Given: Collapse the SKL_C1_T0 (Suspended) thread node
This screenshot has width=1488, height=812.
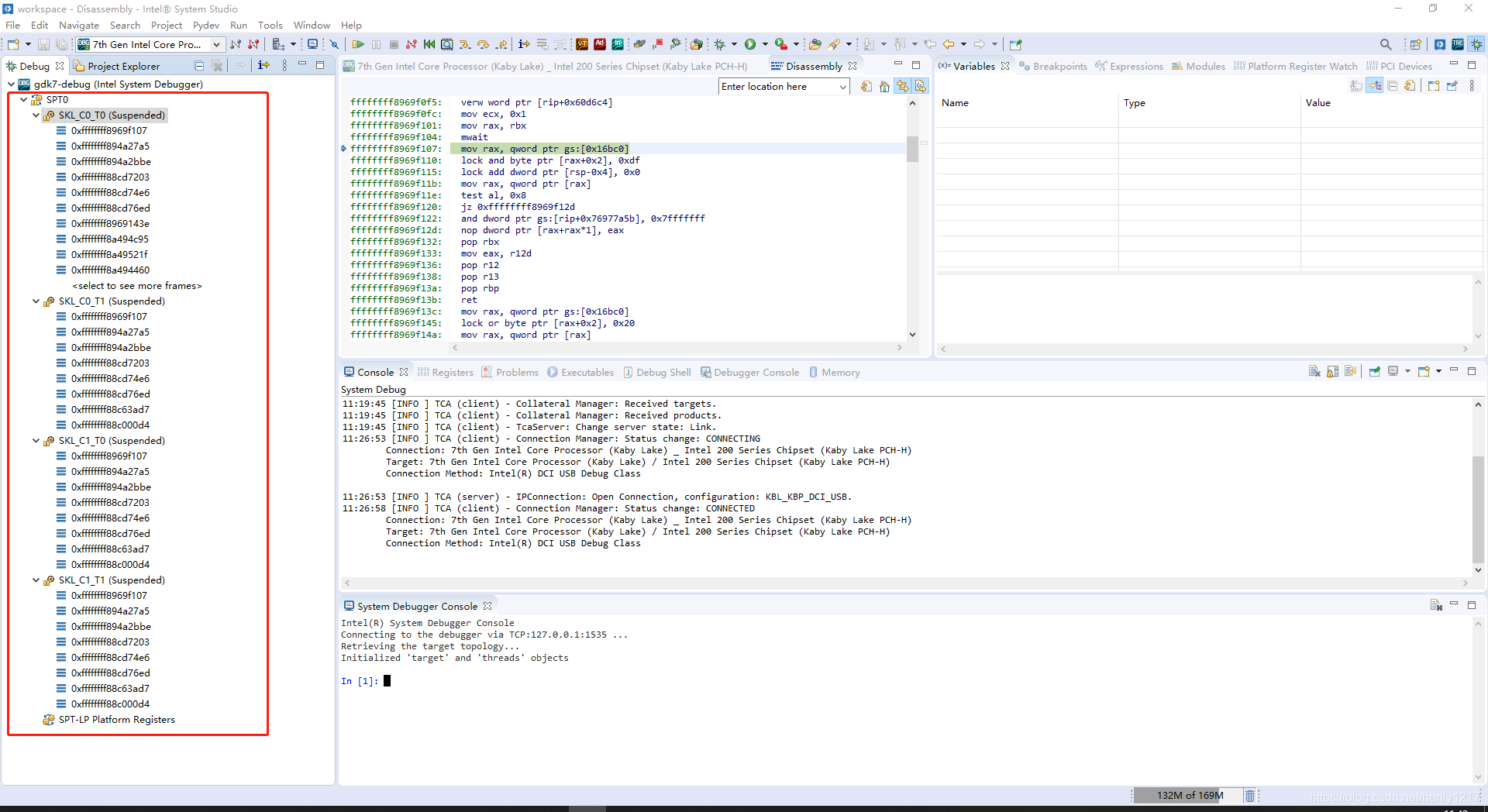Looking at the screenshot, I should 36,441.
